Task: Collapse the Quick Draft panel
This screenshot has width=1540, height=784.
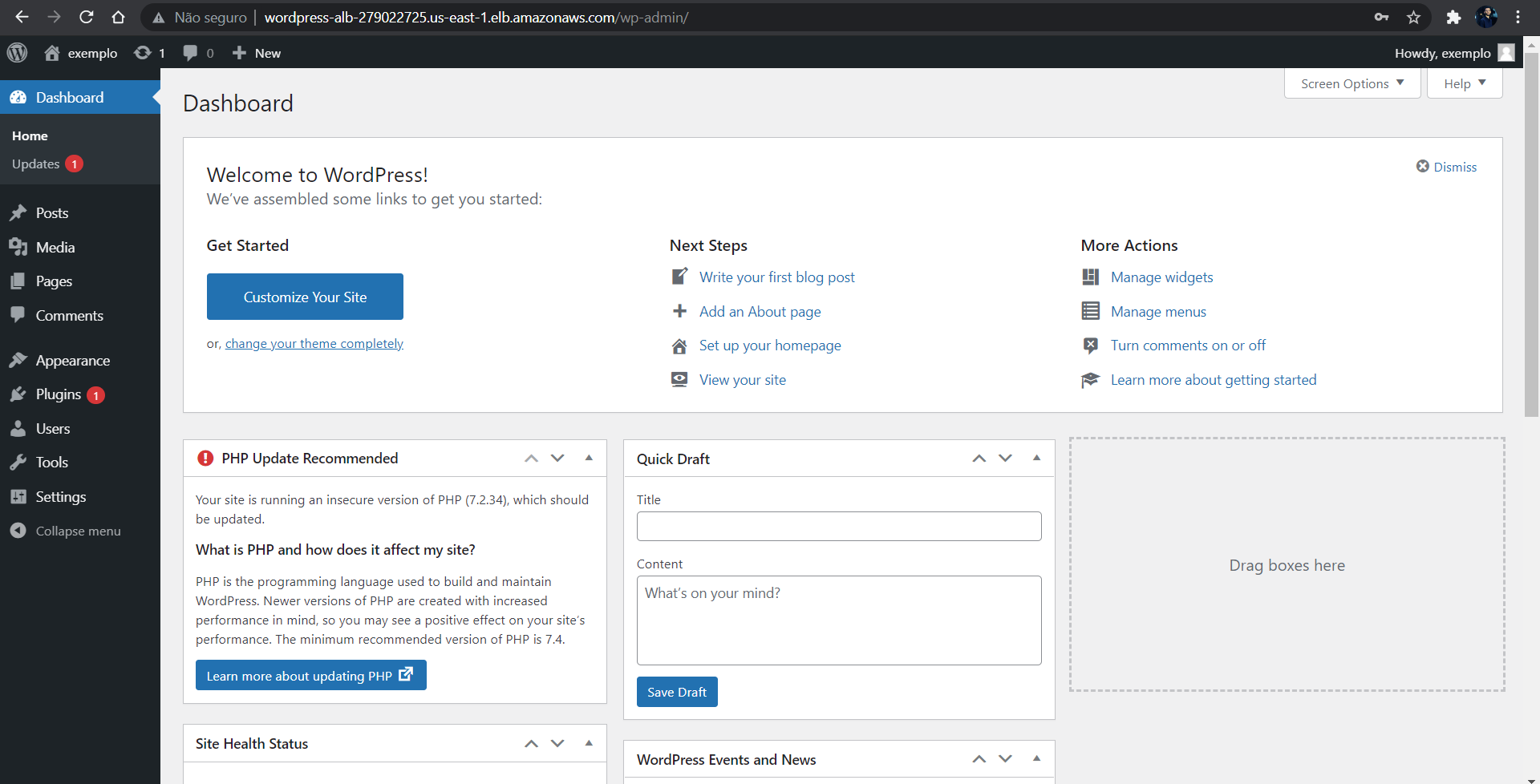Action: 1036,458
